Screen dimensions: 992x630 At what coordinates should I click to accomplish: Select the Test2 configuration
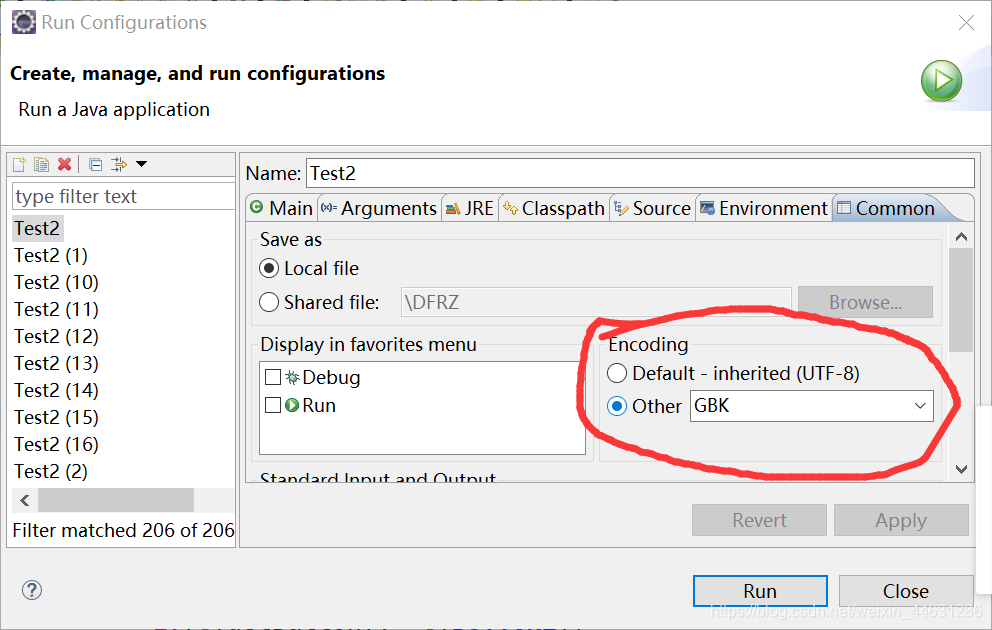pyautogui.click(x=37, y=228)
